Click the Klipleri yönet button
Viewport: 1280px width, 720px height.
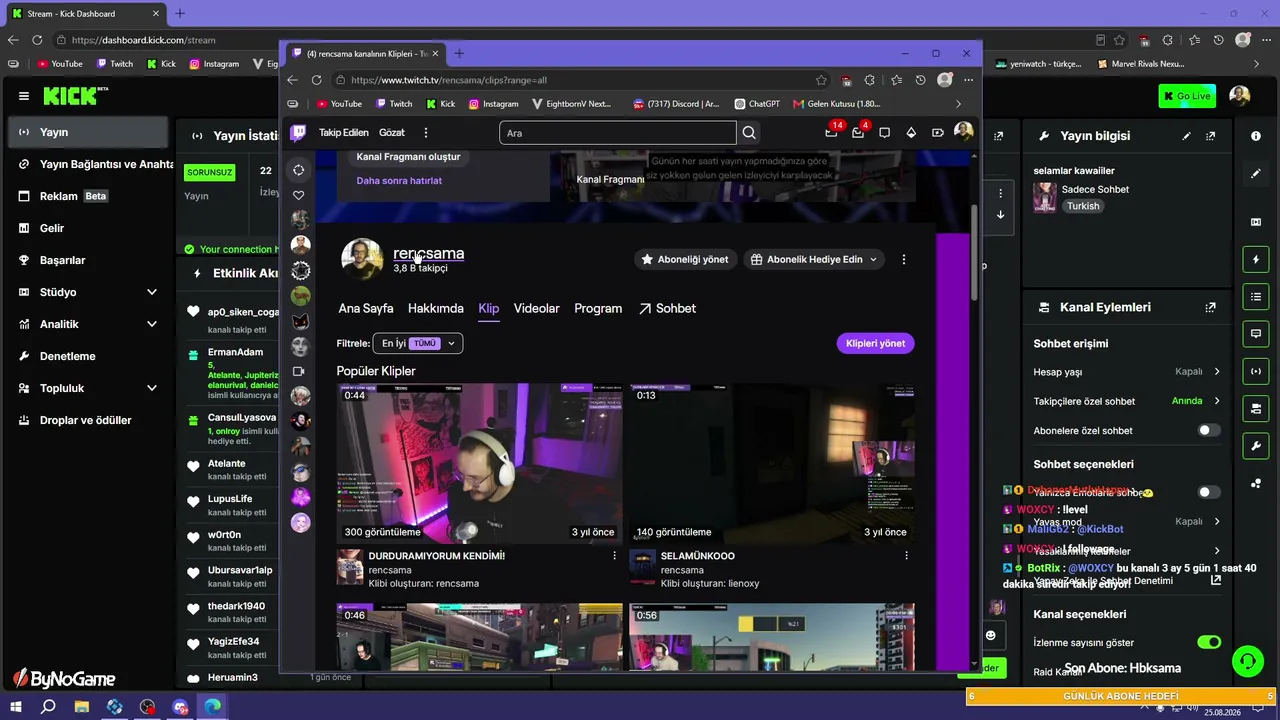[875, 344]
